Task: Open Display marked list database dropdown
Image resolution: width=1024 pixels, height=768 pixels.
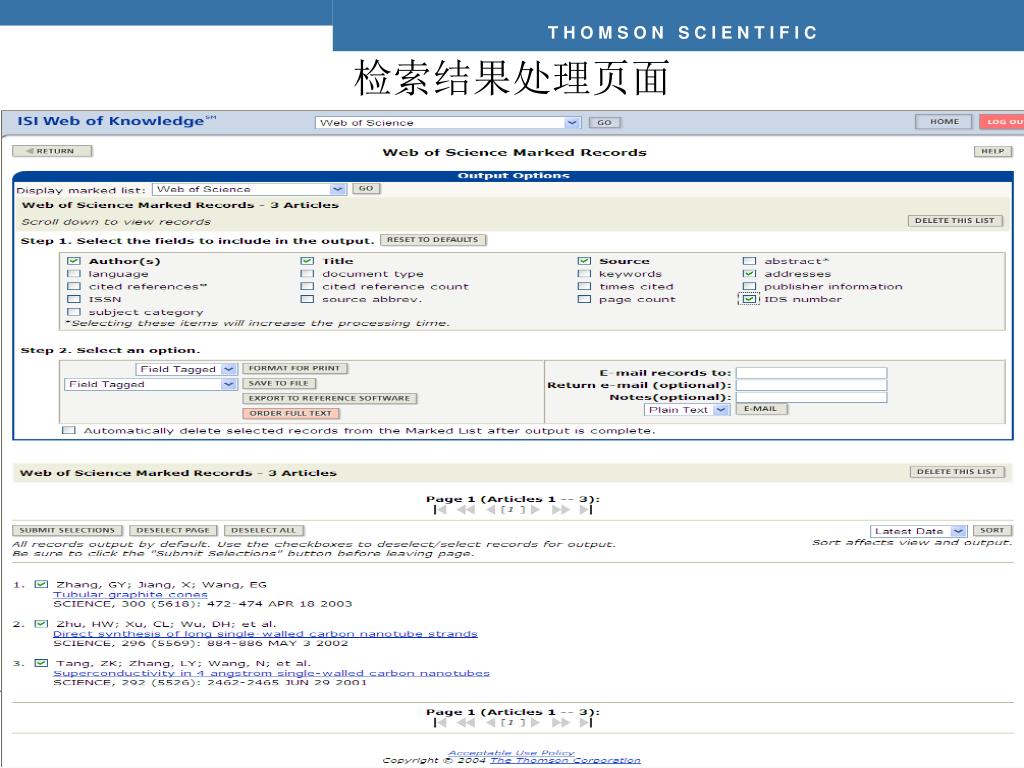Action: click(337, 189)
